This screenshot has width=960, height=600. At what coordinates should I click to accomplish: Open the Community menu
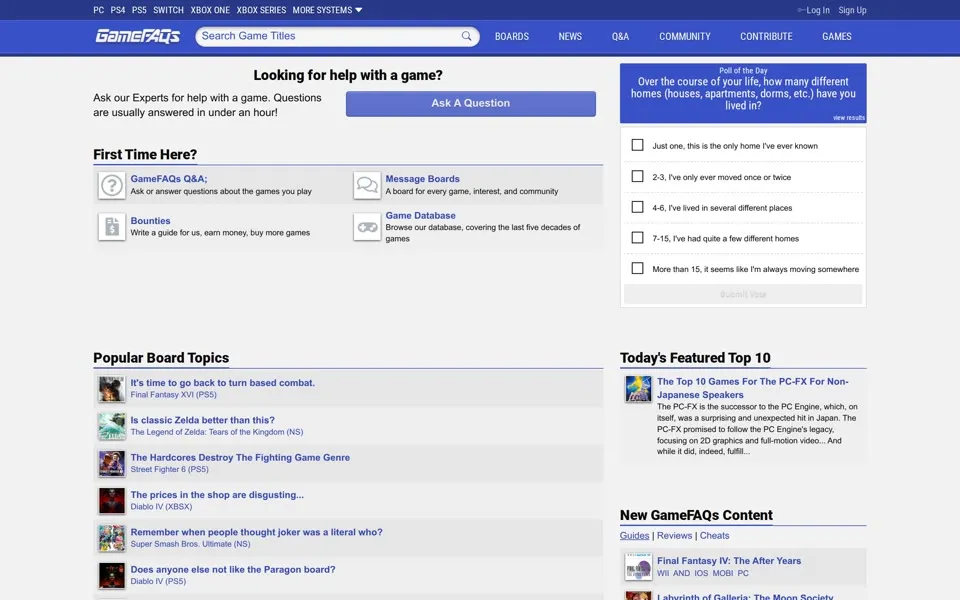pyautogui.click(x=684, y=36)
